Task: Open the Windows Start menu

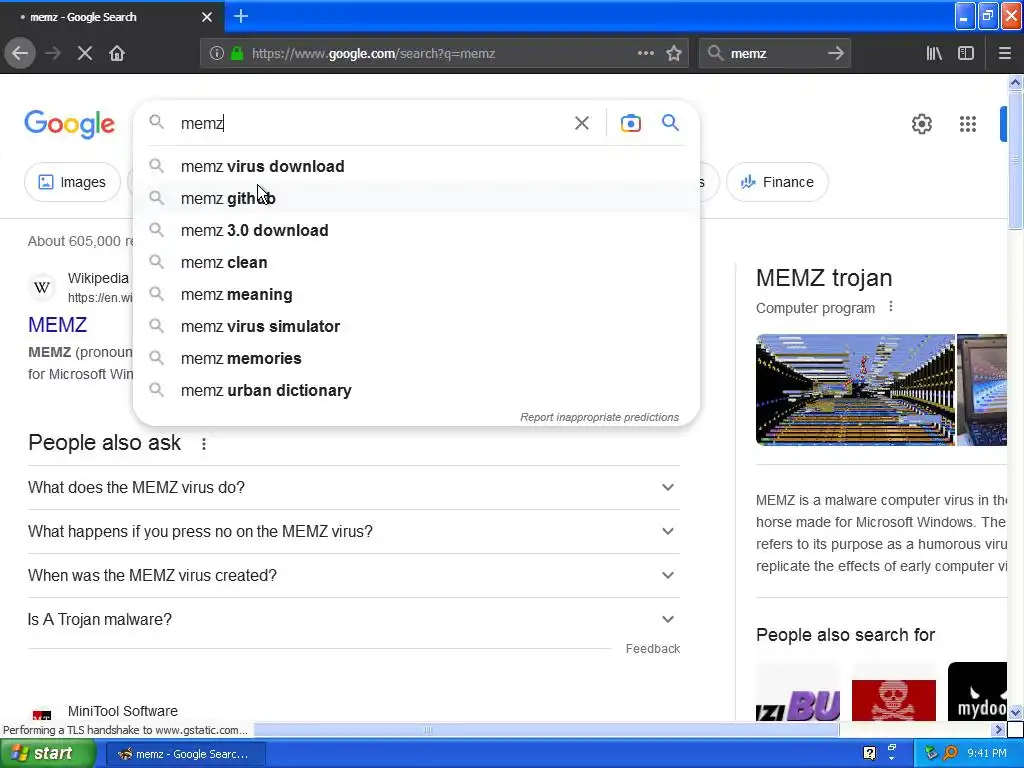Action: [x=48, y=754]
